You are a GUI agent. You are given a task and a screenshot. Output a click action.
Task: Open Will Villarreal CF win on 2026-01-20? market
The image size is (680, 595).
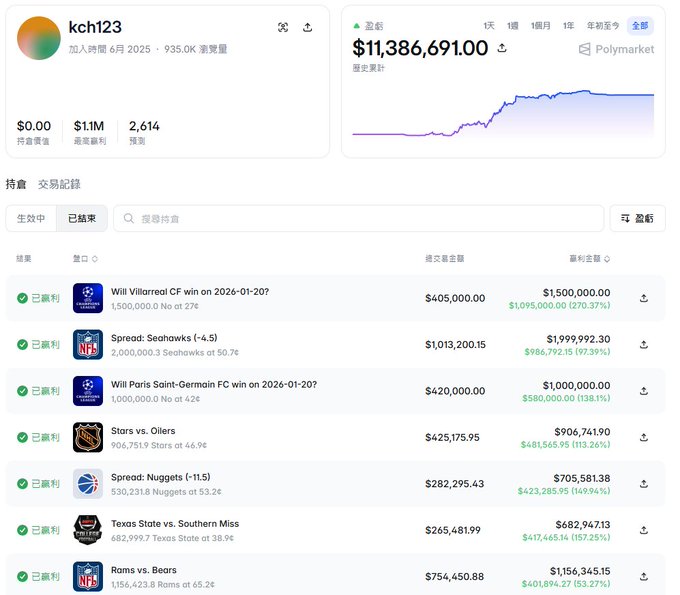click(190, 291)
